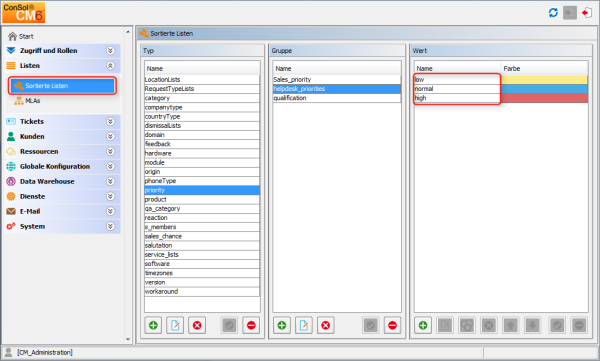Screen dimensions: 600x361
Task: Select qa_category in Typ list
Action: [x=202, y=209]
